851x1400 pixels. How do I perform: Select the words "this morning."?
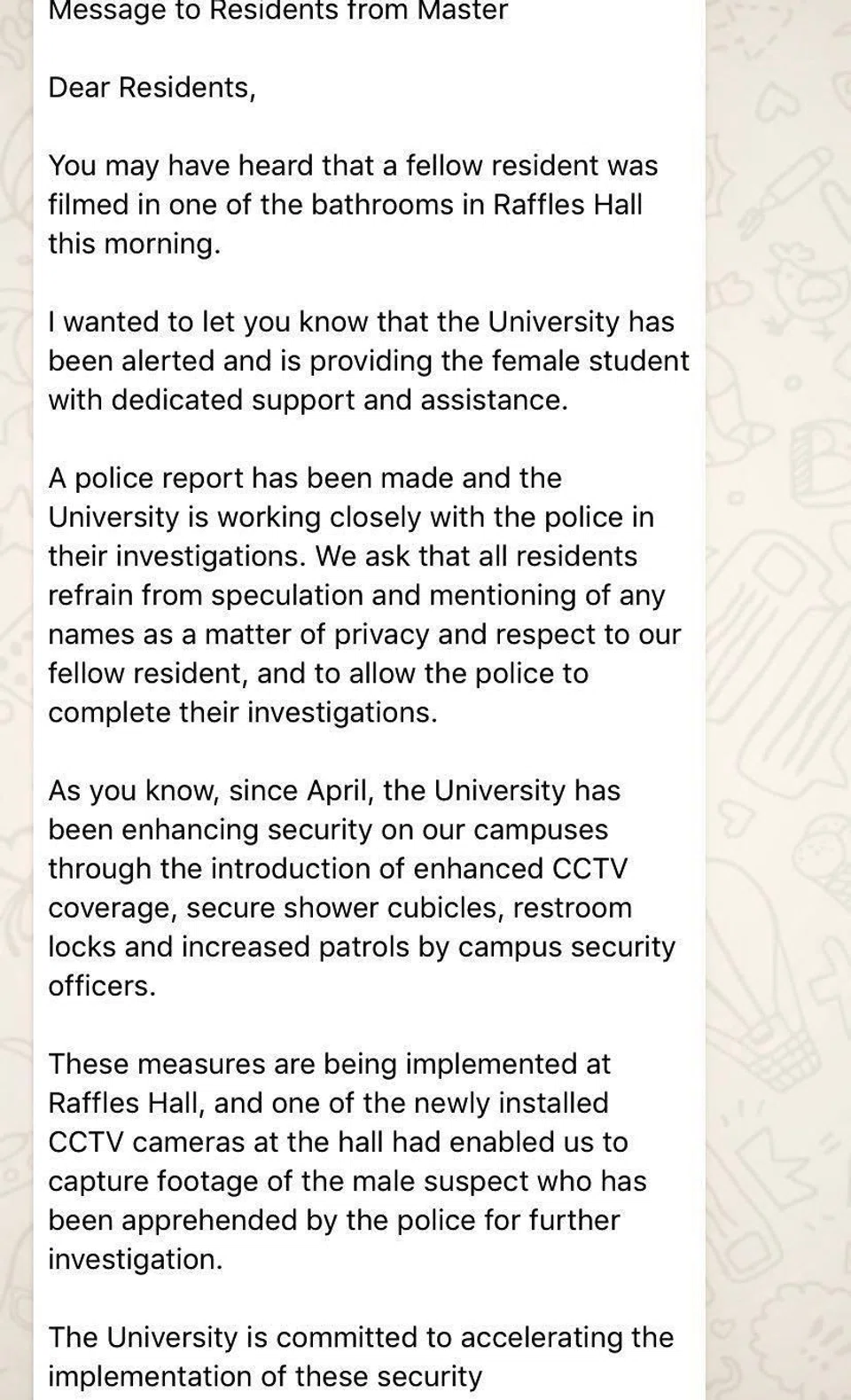coord(134,244)
